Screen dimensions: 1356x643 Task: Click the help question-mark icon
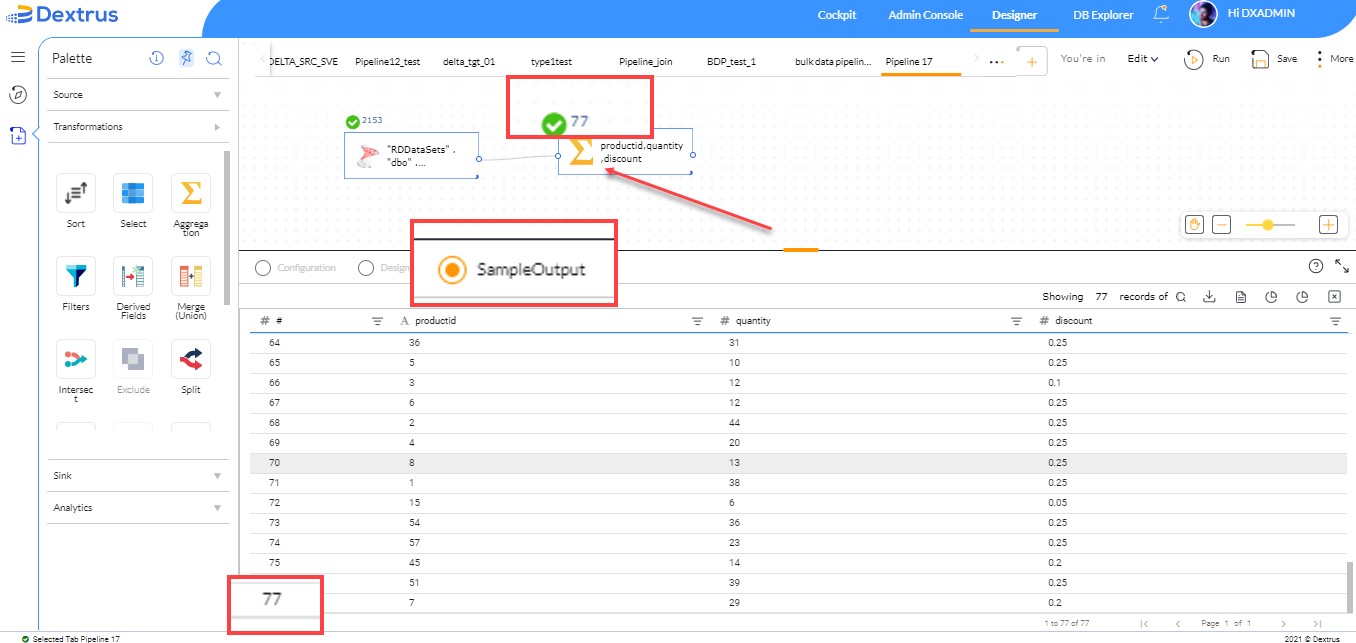pos(1316,266)
